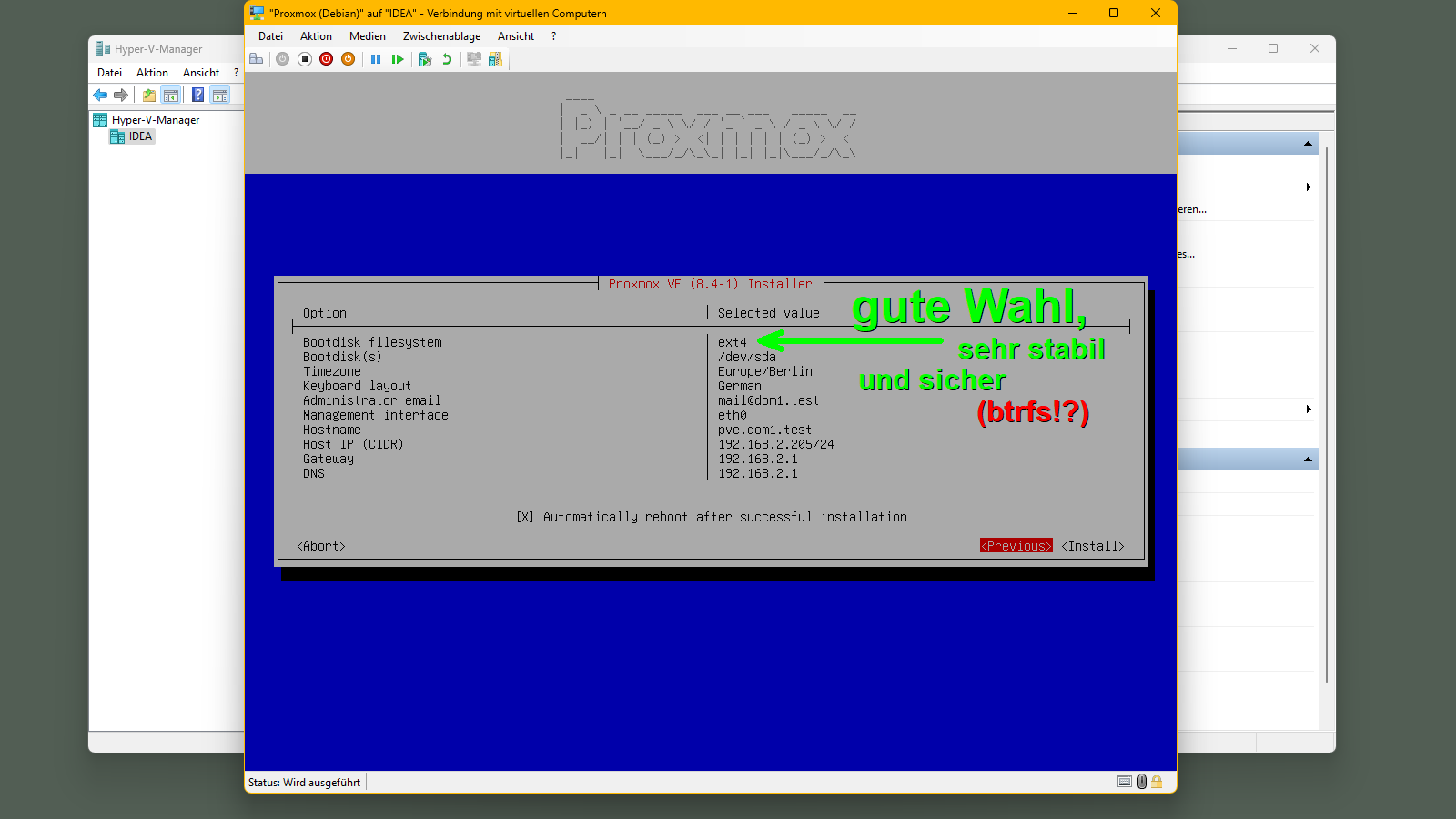
Task: Open the Zwischenablage menu
Action: pyautogui.click(x=441, y=36)
